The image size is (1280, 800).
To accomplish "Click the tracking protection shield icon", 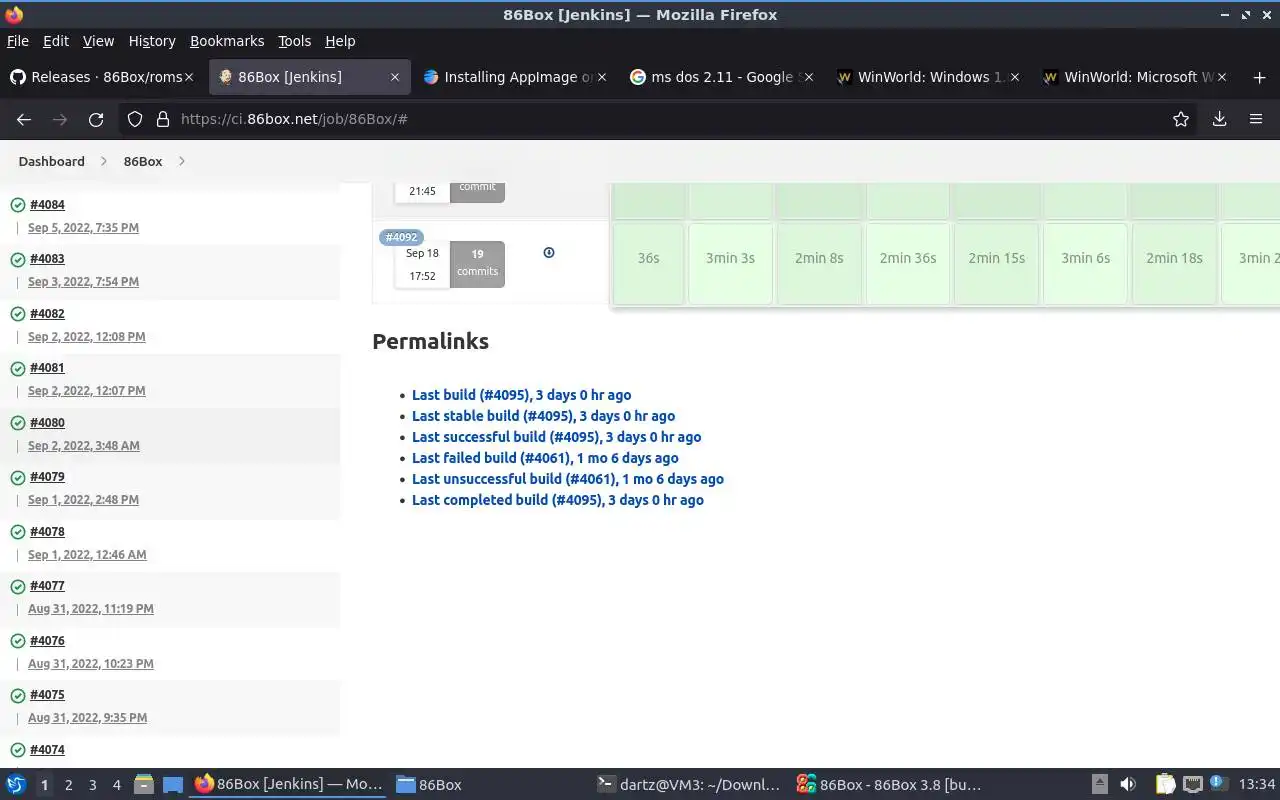I will pyautogui.click(x=135, y=119).
